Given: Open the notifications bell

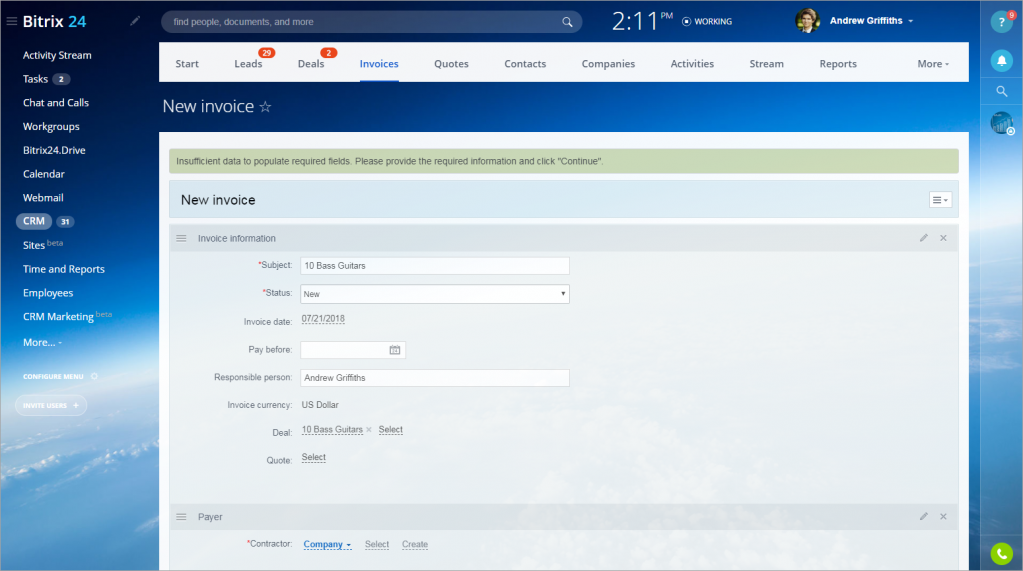Looking at the screenshot, I should 1001,61.
